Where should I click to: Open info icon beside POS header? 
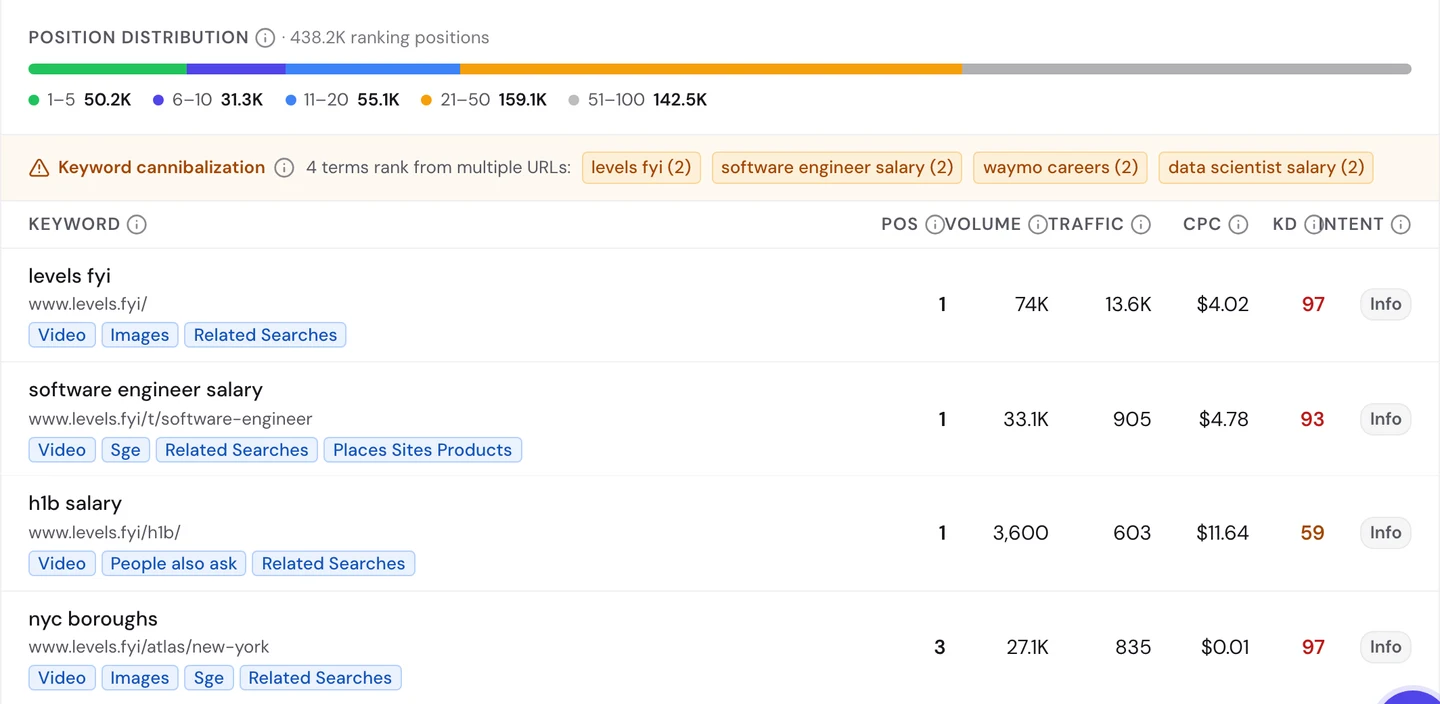[934, 225]
